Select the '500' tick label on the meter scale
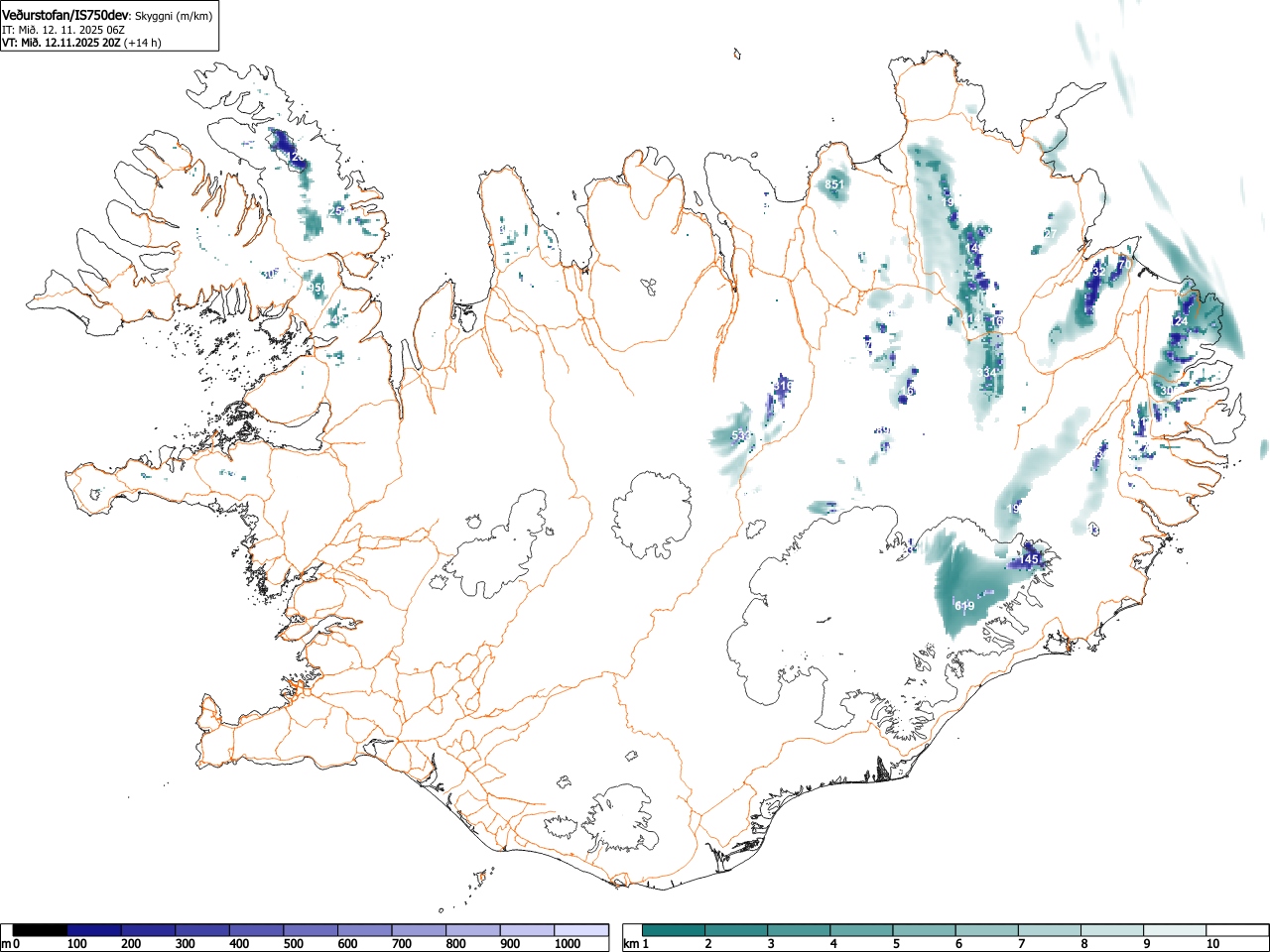Screen dimensions: 1270x952 [x=293, y=944]
